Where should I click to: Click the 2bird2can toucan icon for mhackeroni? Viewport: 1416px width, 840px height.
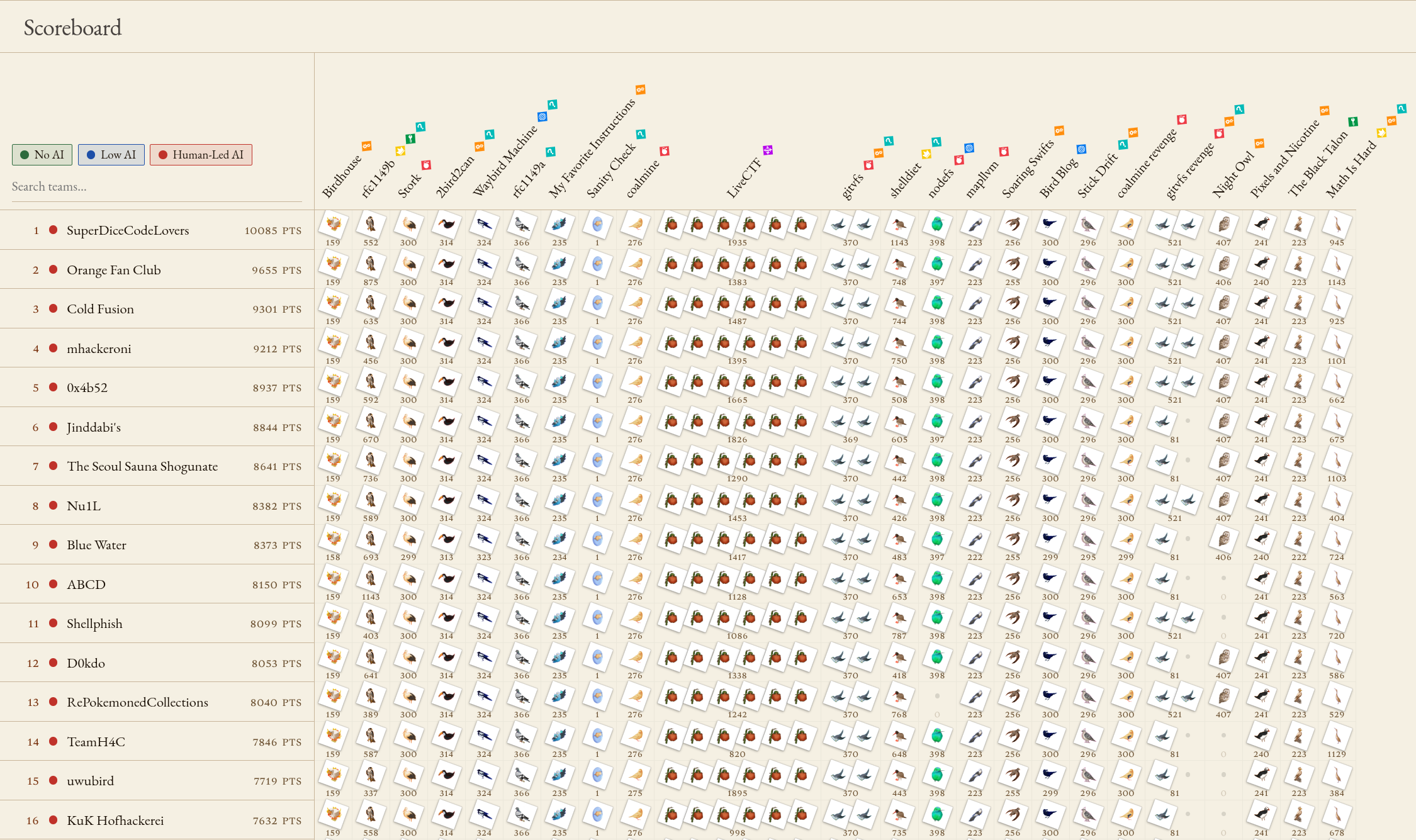[x=446, y=343]
